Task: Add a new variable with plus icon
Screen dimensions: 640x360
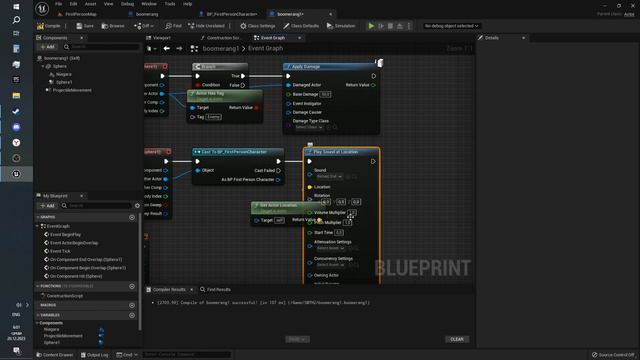Action: click(x=132, y=315)
